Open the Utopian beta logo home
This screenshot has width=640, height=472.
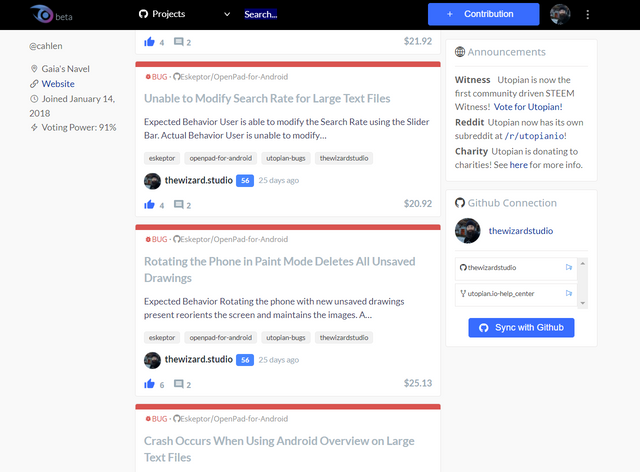51,14
